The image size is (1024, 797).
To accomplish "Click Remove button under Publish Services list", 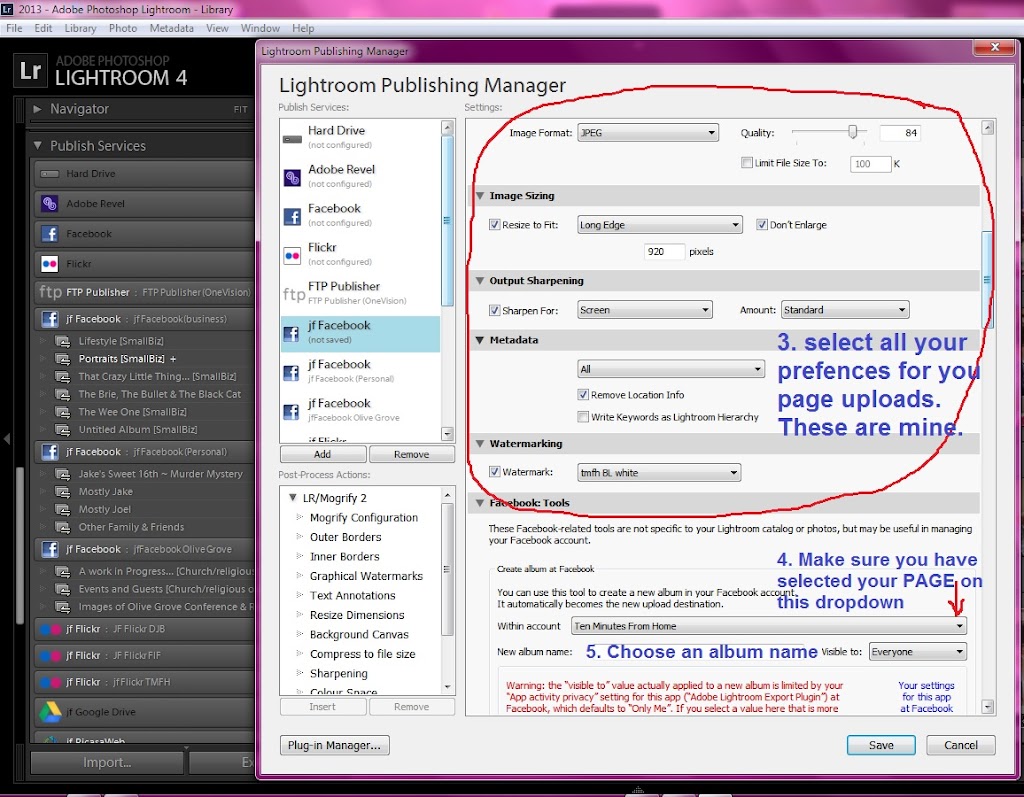I will [411, 454].
